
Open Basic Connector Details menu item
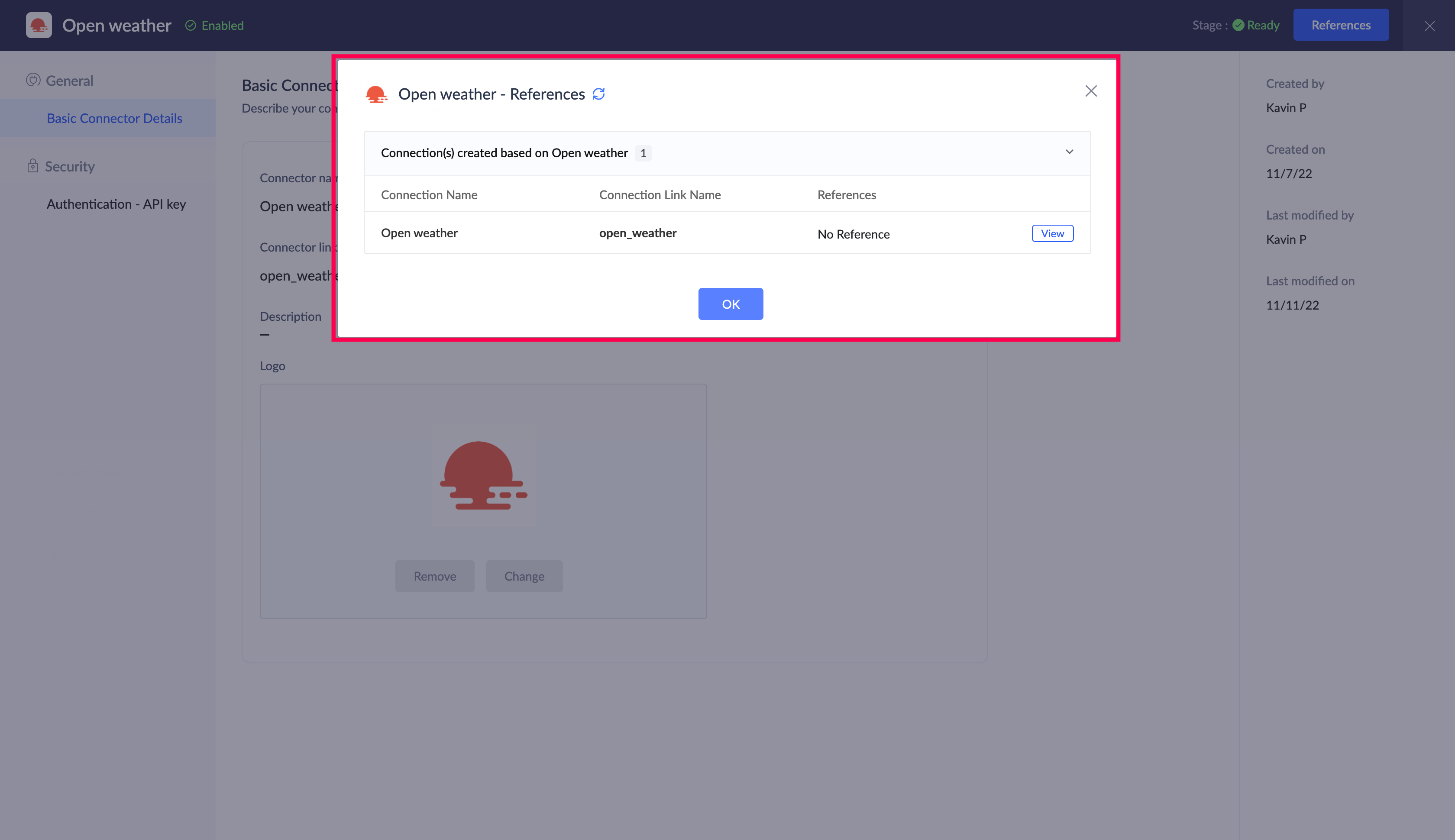(x=114, y=118)
